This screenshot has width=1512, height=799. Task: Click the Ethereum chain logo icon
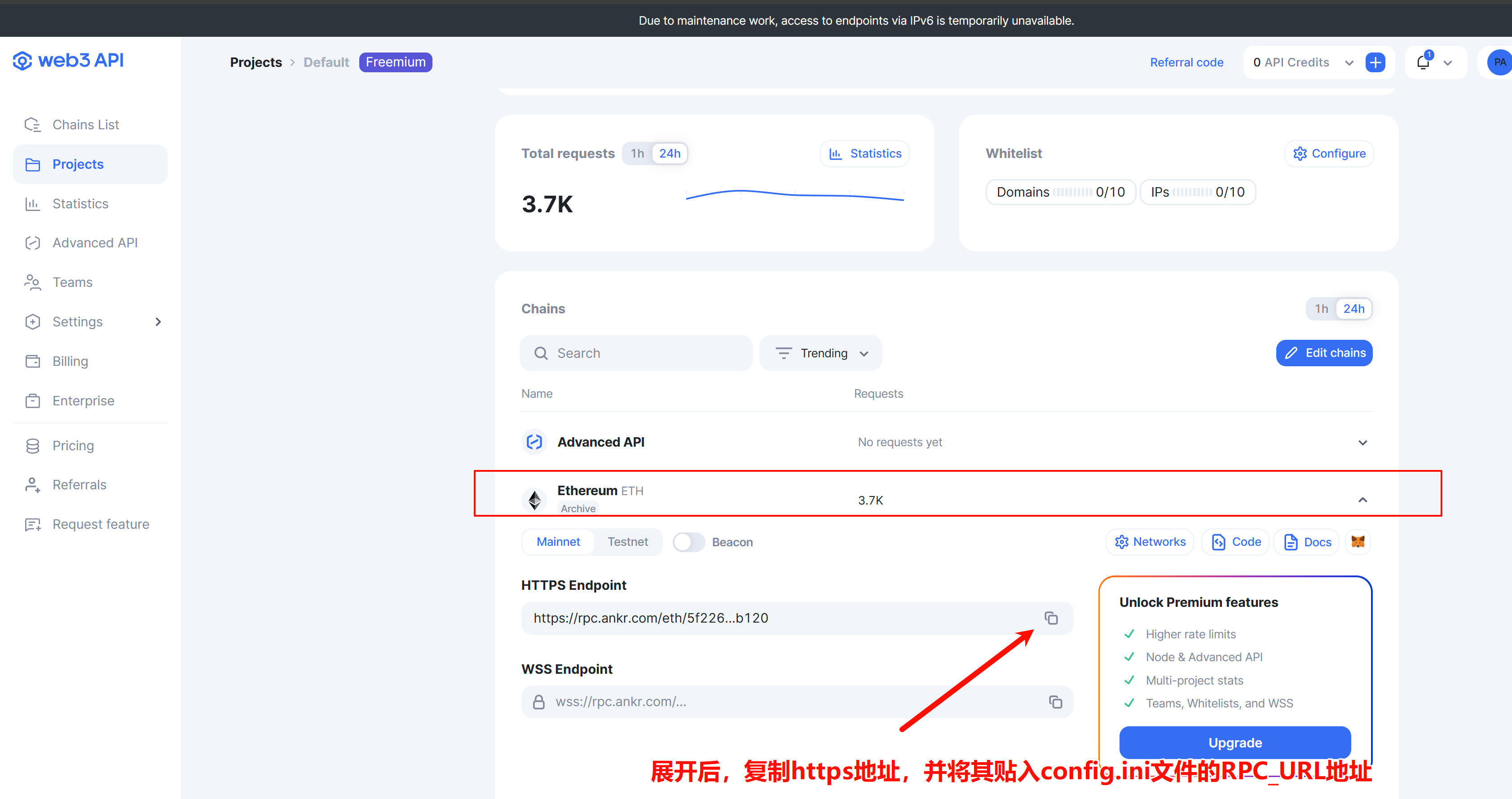(x=534, y=500)
